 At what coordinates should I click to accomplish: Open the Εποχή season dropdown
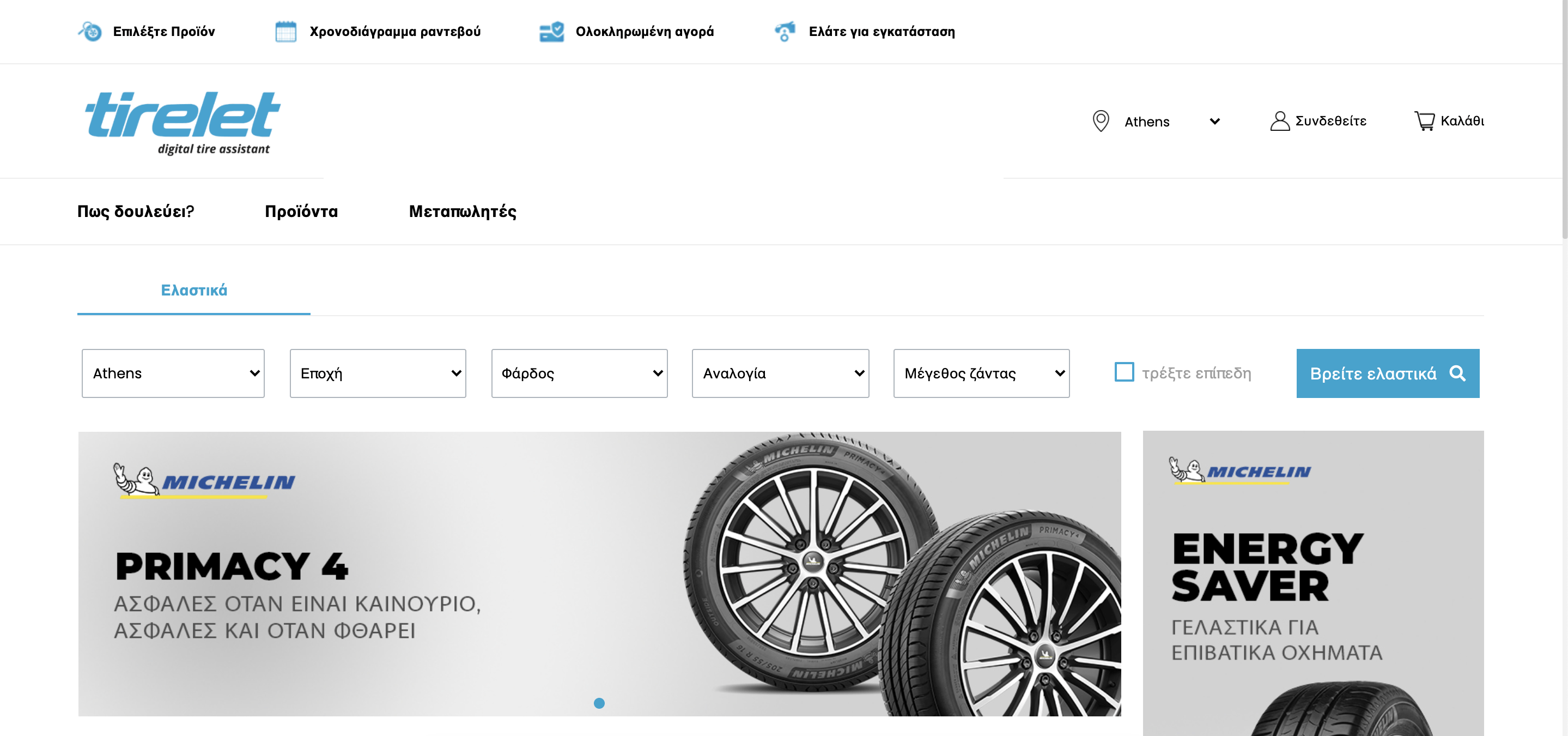tap(378, 373)
